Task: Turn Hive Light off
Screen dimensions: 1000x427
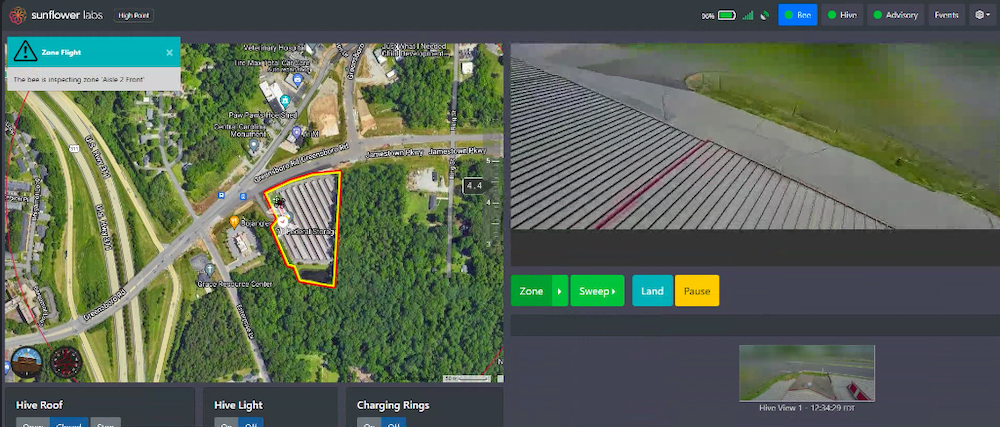Action: (251, 424)
